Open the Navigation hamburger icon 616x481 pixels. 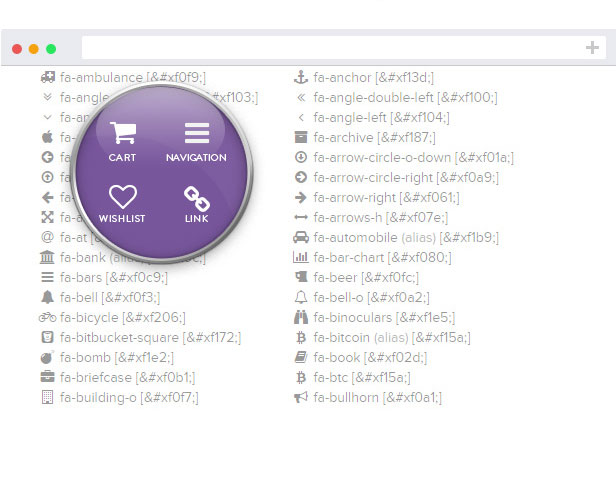(x=196, y=133)
